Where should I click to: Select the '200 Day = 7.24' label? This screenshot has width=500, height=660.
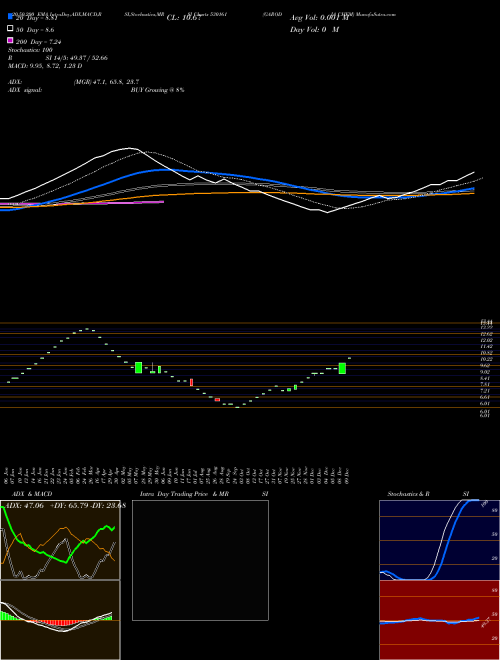39,42
